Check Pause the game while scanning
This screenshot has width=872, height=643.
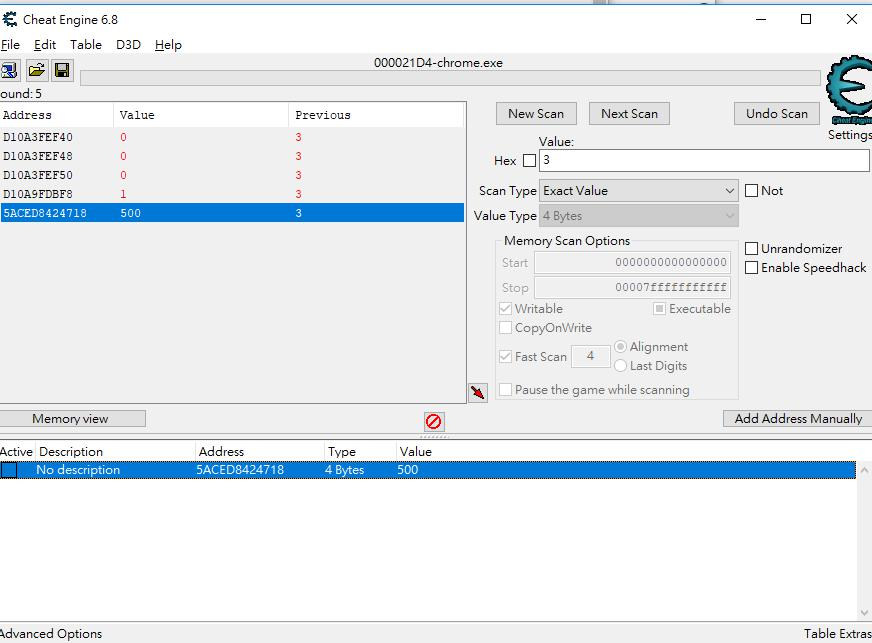(506, 390)
